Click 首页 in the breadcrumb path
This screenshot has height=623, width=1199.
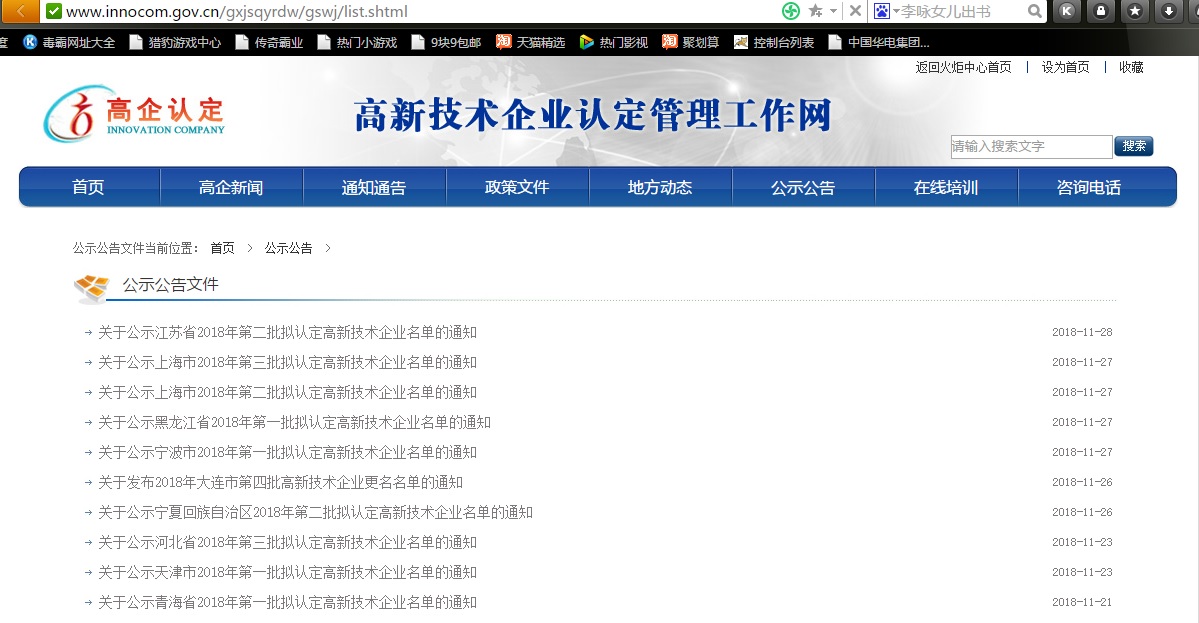tap(222, 248)
